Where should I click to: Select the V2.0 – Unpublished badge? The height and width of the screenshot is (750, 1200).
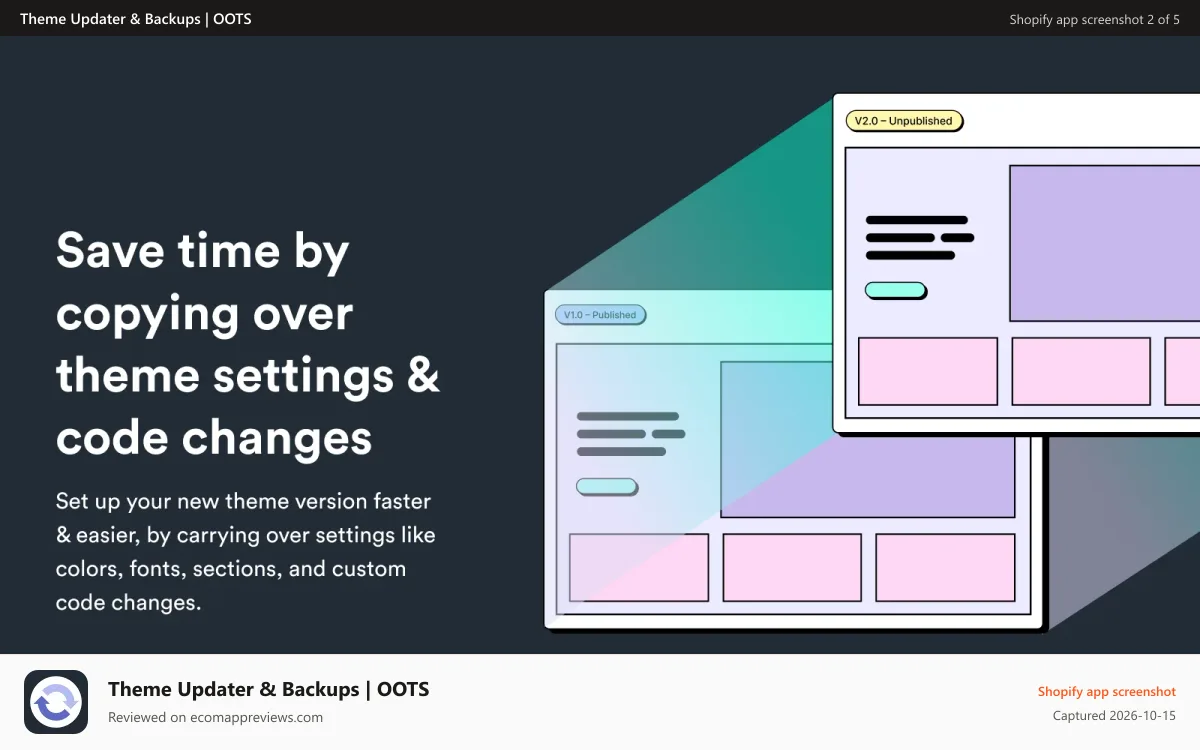[x=904, y=121]
